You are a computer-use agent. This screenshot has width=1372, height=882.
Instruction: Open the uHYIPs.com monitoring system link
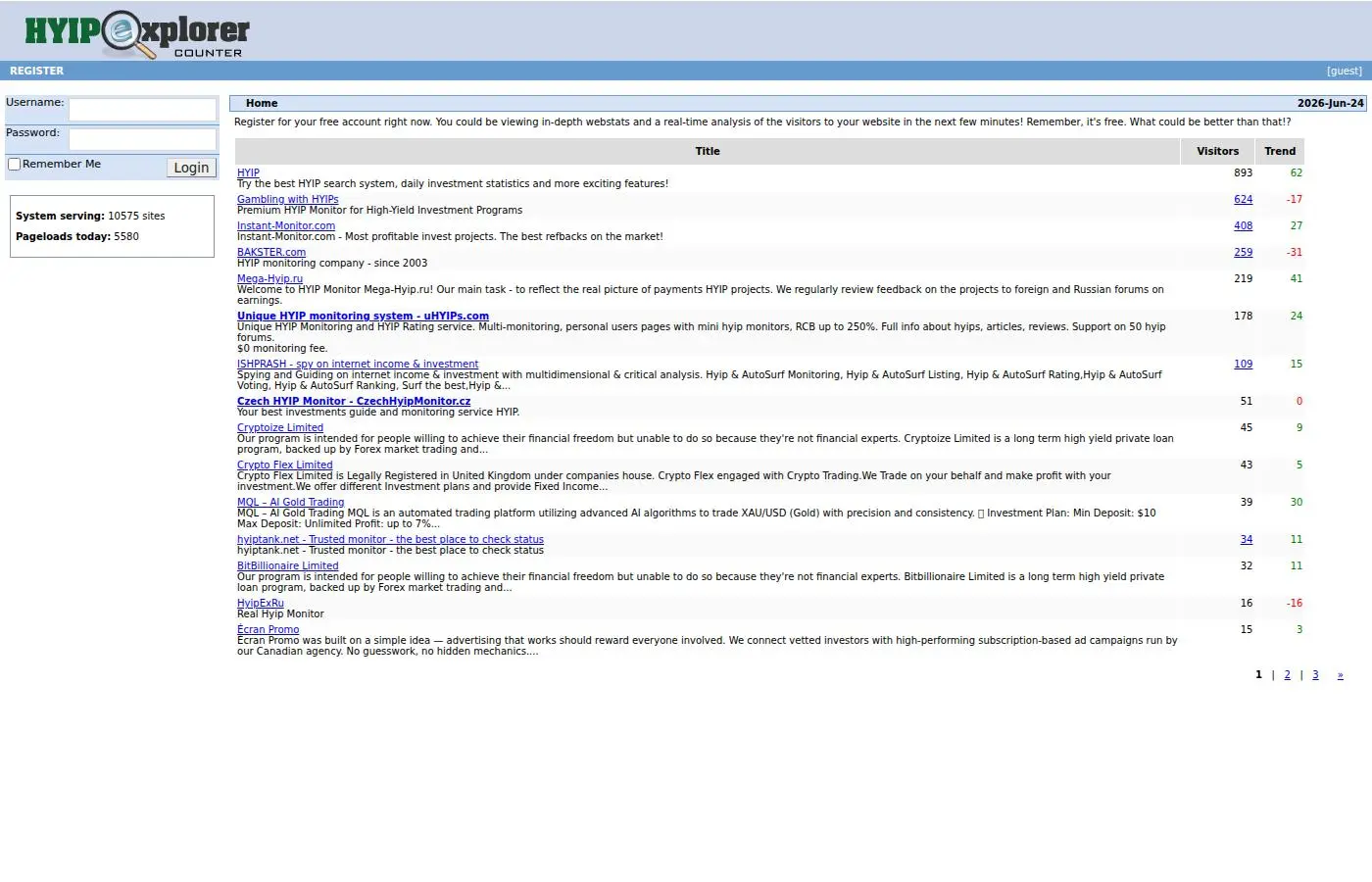(x=363, y=316)
